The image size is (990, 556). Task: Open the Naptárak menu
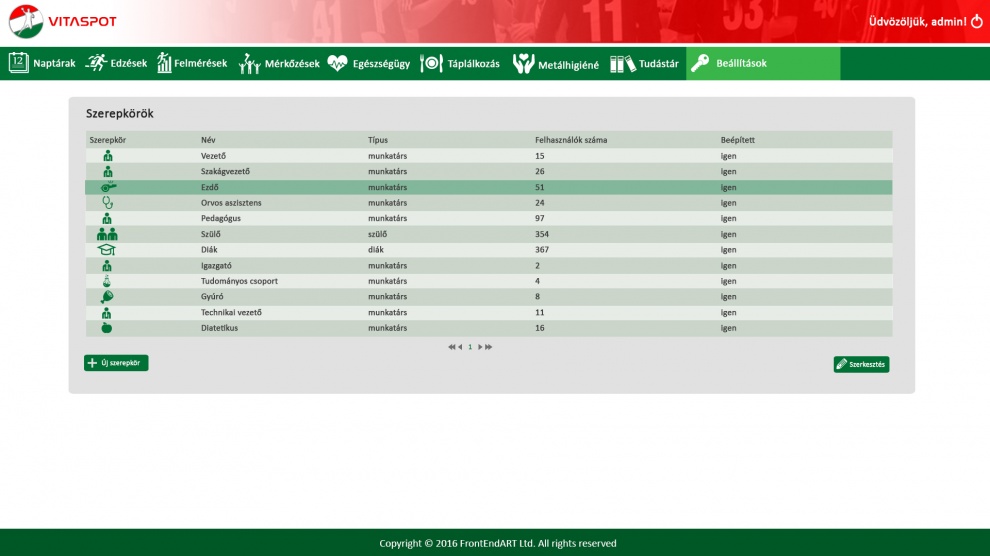point(43,63)
